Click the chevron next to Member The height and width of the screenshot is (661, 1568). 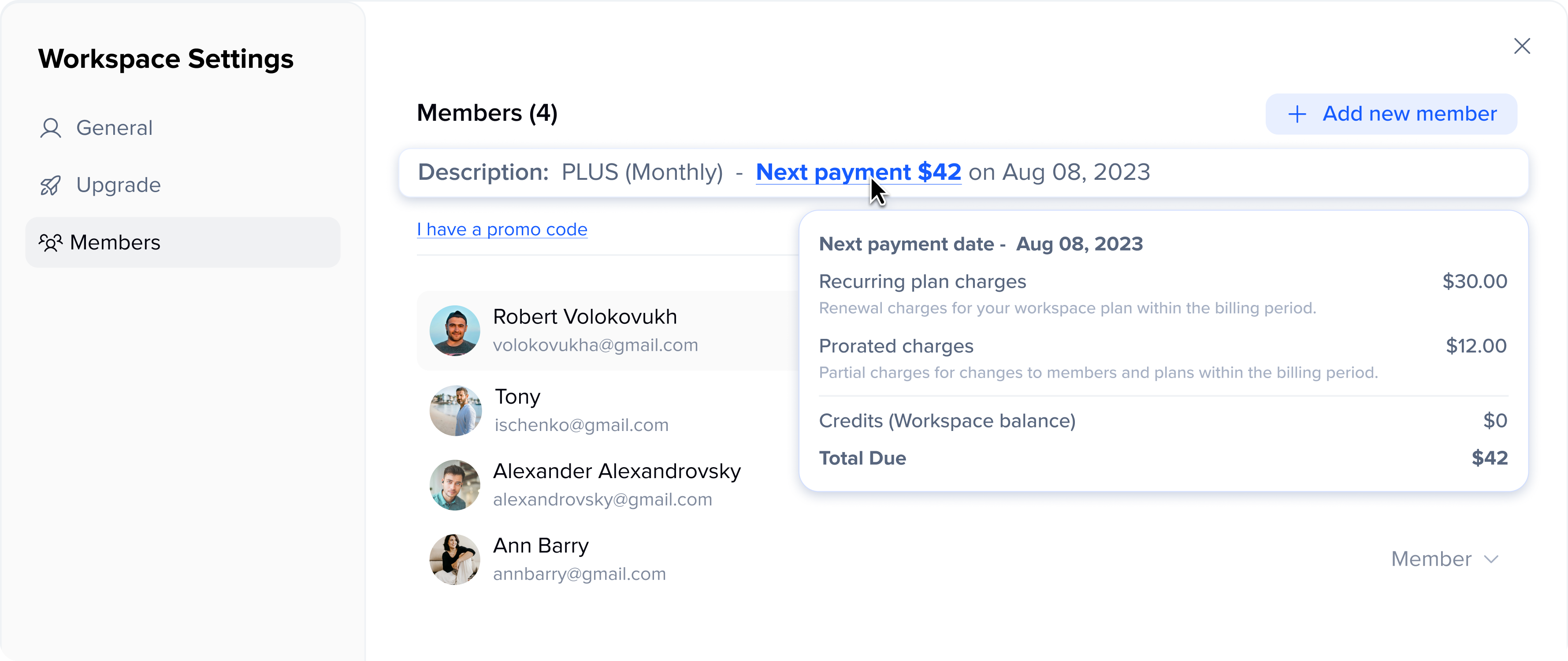point(1491,559)
